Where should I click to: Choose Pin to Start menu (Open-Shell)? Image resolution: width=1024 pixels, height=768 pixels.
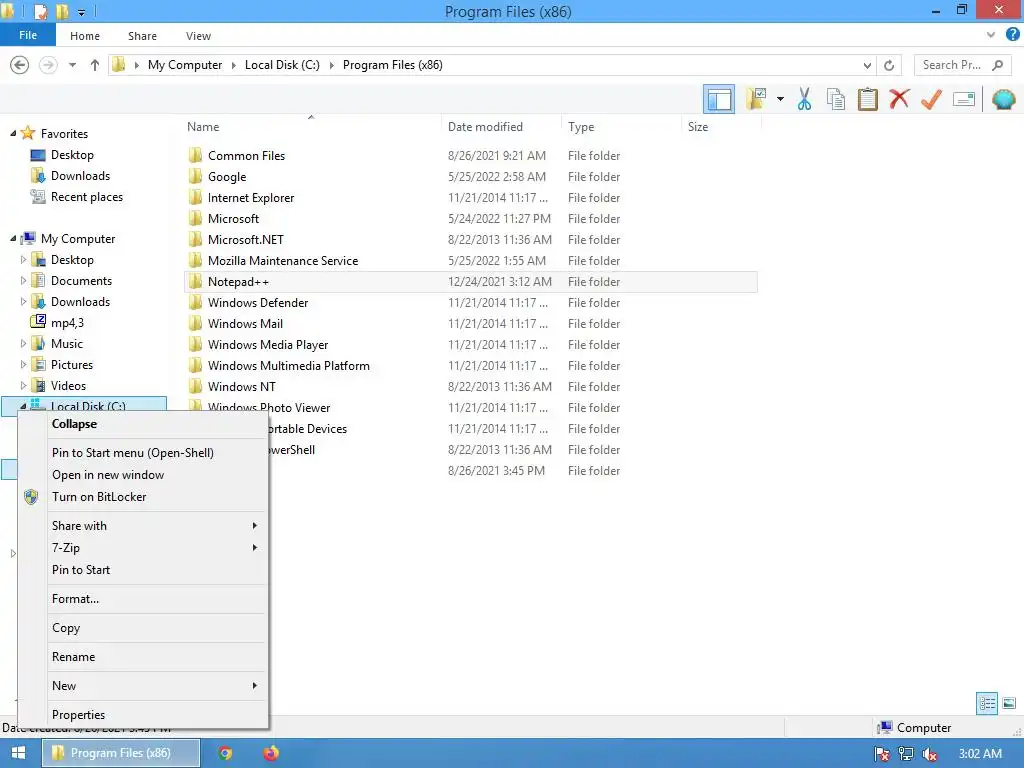[157, 453]
